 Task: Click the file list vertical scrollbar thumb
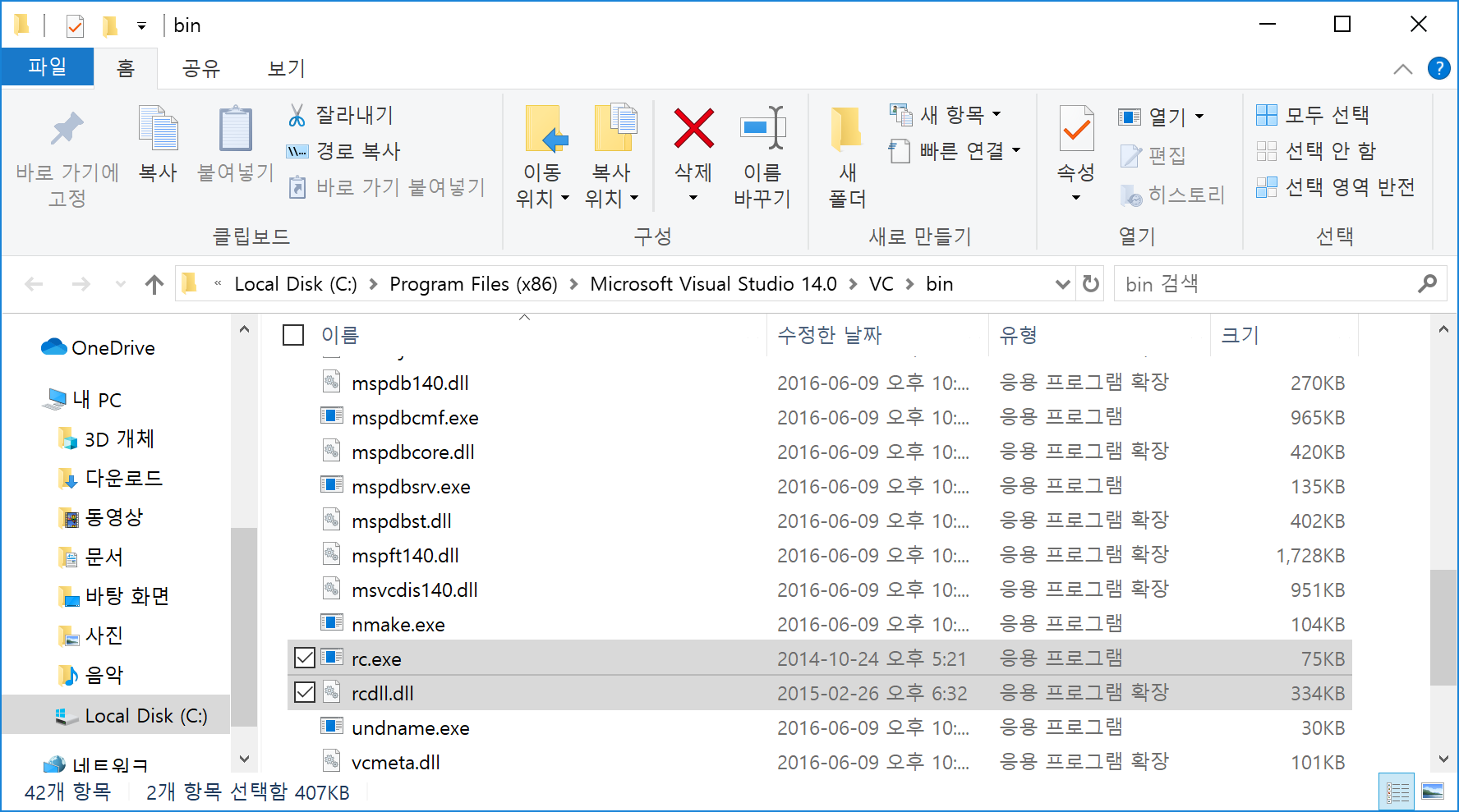tap(1443, 627)
